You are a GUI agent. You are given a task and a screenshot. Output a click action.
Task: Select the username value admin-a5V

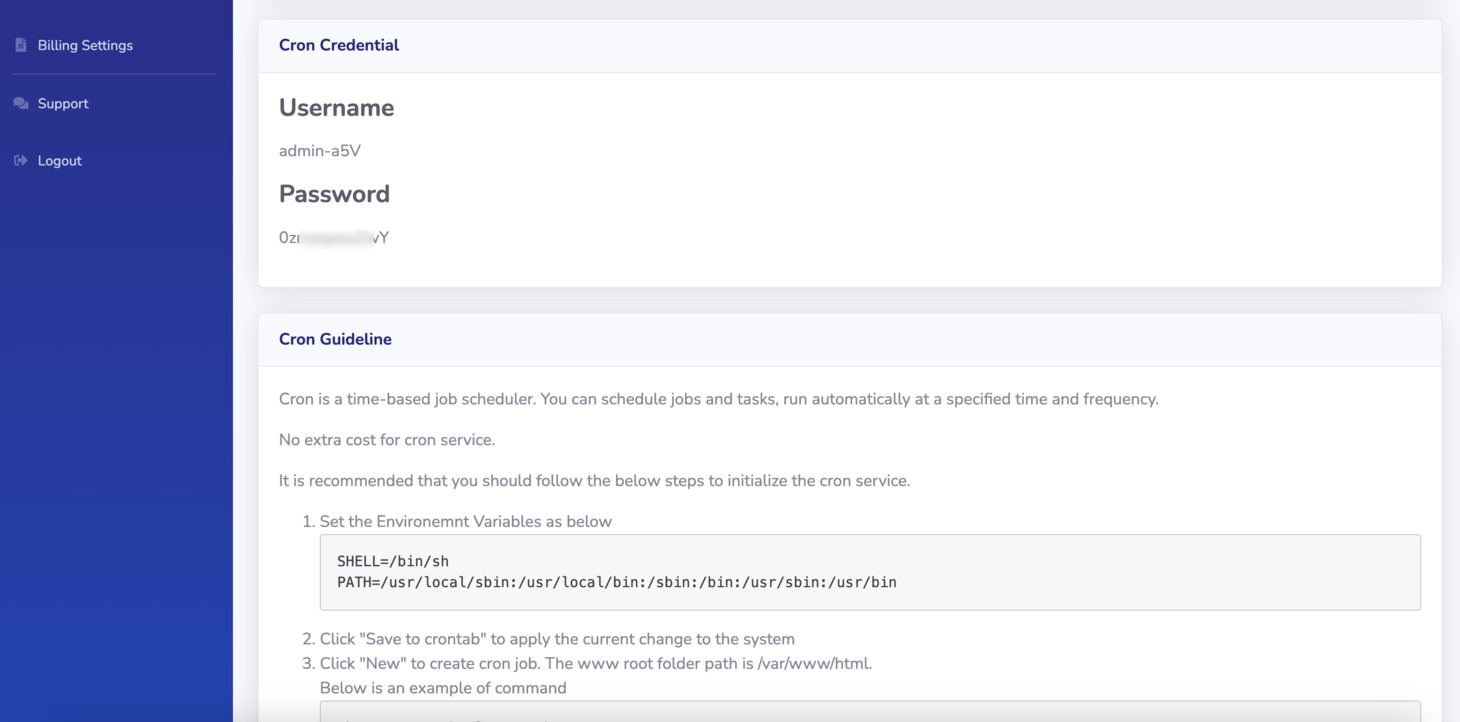[x=320, y=151]
